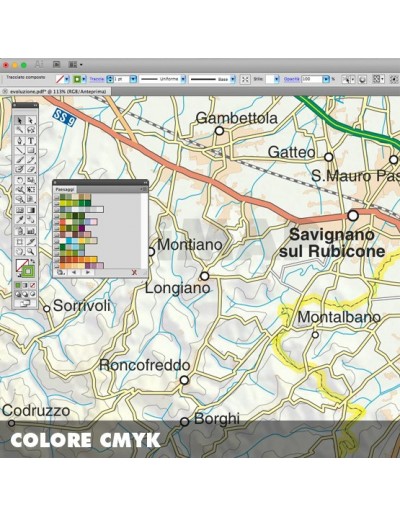
Task: Open the Paesaggi panel options menu
Action: 144,189
